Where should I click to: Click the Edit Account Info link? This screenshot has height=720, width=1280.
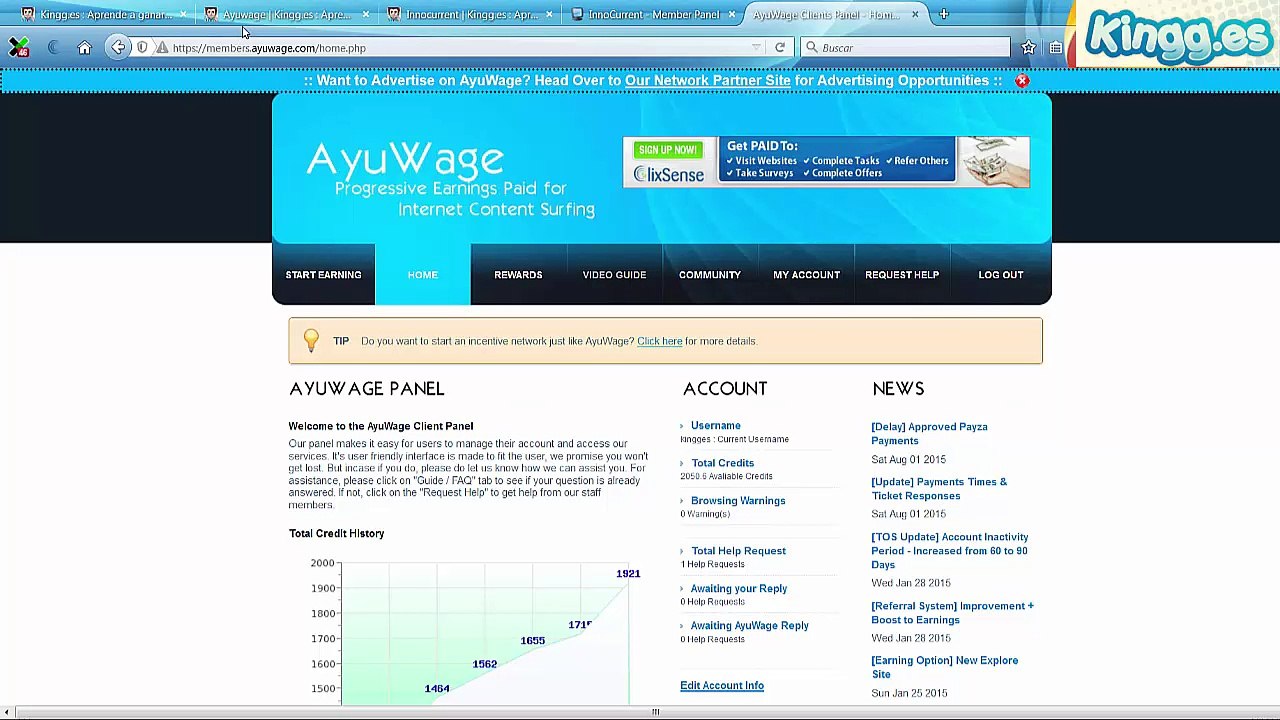[x=722, y=686]
